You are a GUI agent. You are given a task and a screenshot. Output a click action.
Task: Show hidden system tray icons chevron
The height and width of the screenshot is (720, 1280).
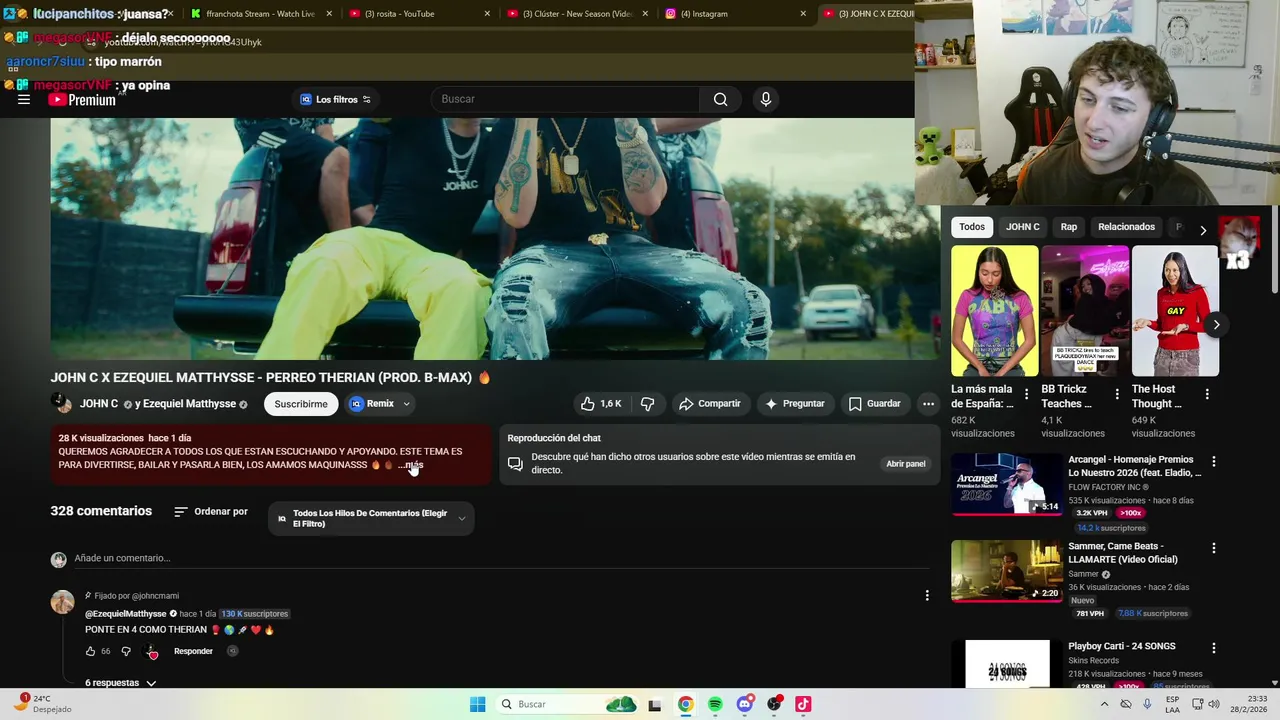1104,704
